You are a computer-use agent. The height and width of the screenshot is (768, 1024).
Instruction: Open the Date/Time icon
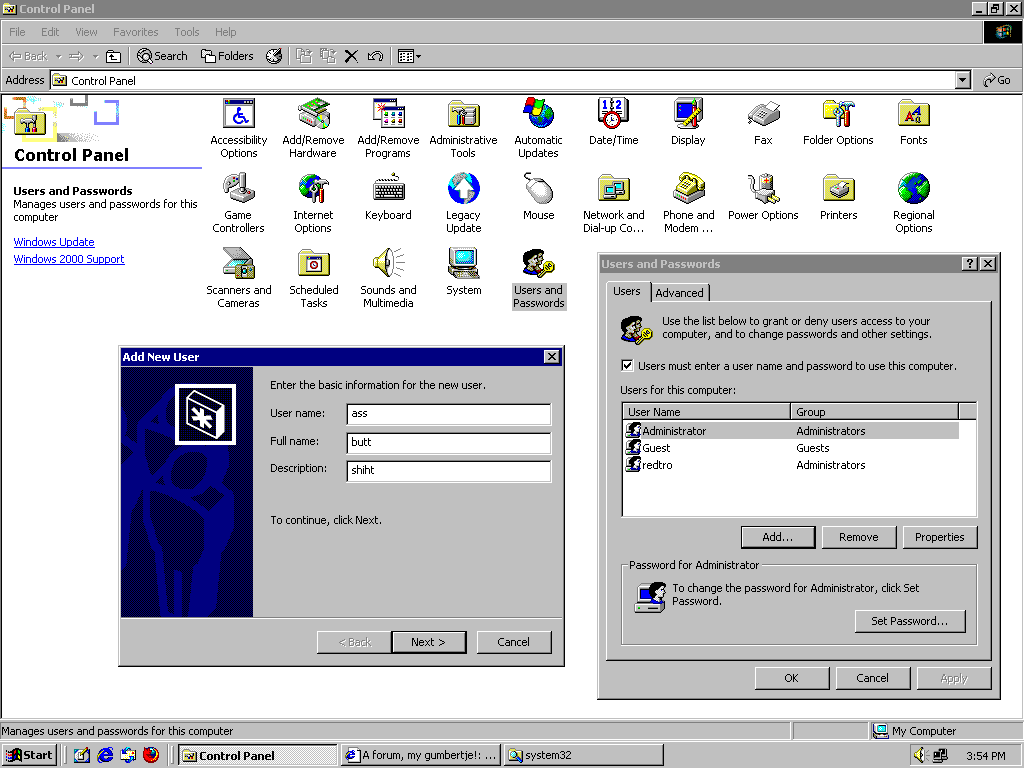tap(613, 115)
